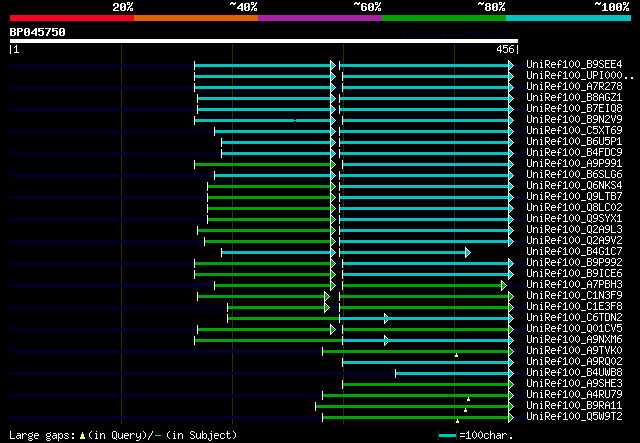Image resolution: width=640 pixels, height=443 pixels.
Task: Open the UniRef100_B9ICE6 entry
Action: click(x=574, y=274)
